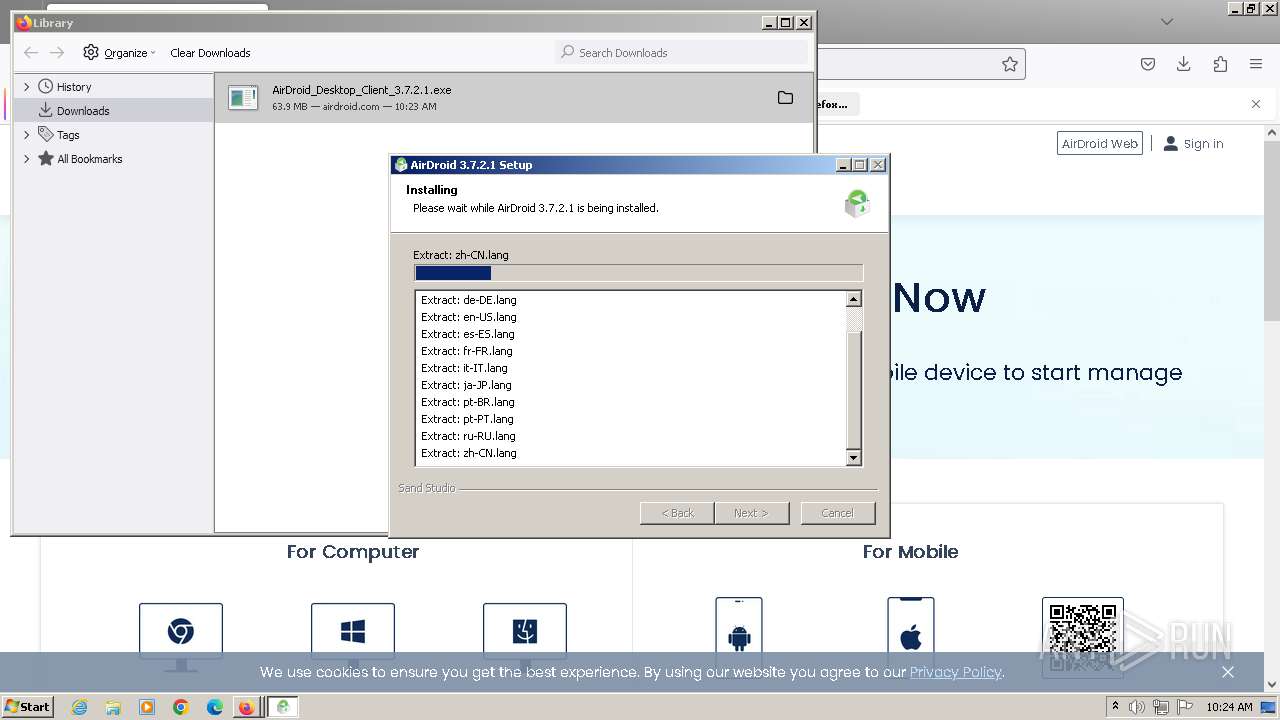This screenshot has height=720, width=1280.
Task: Open the network status tray icon
Action: (x=1161, y=707)
